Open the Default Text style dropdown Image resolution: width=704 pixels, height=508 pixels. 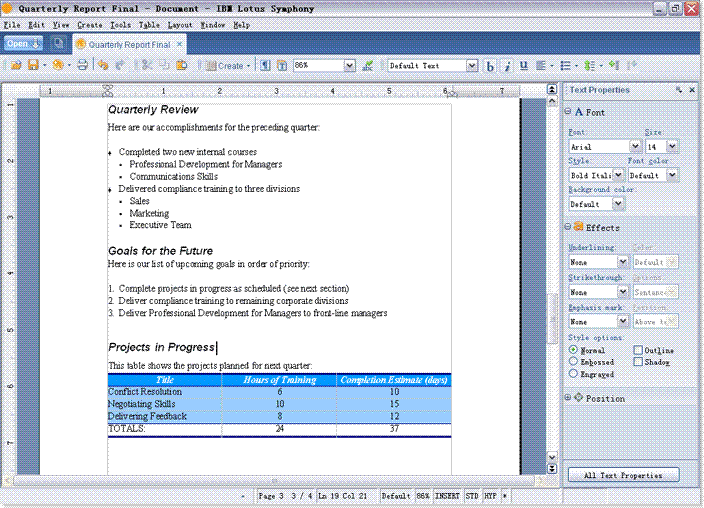click(471, 66)
